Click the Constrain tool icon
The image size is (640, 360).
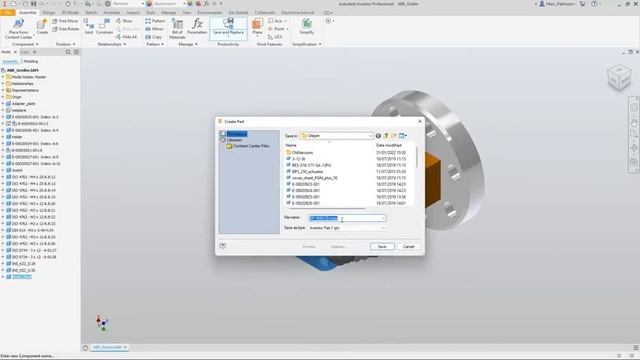[x=104, y=24]
